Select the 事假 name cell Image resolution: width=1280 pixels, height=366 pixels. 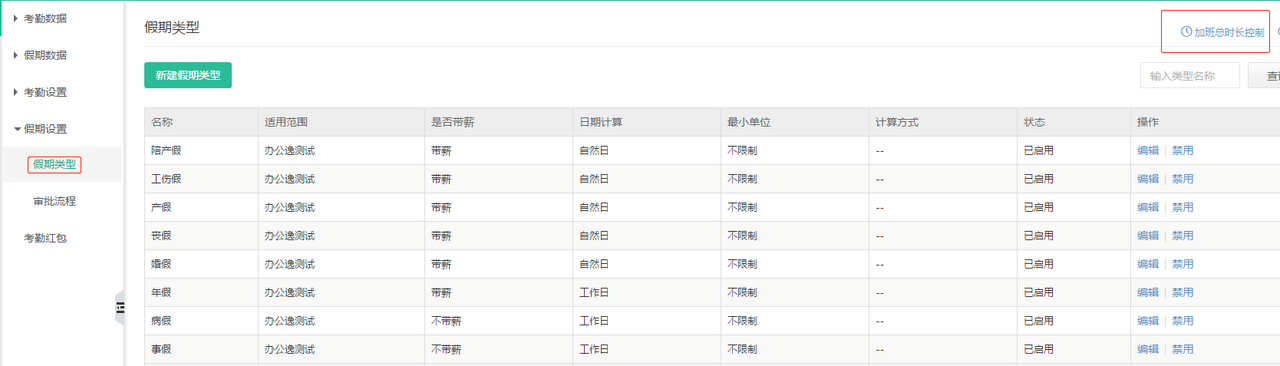pyautogui.click(x=161, y=349)
